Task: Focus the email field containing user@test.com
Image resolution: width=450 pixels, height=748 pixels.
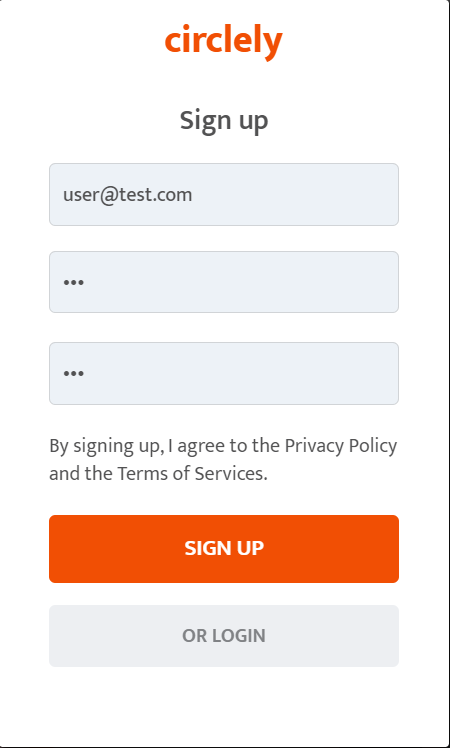Action: (224, 195)
